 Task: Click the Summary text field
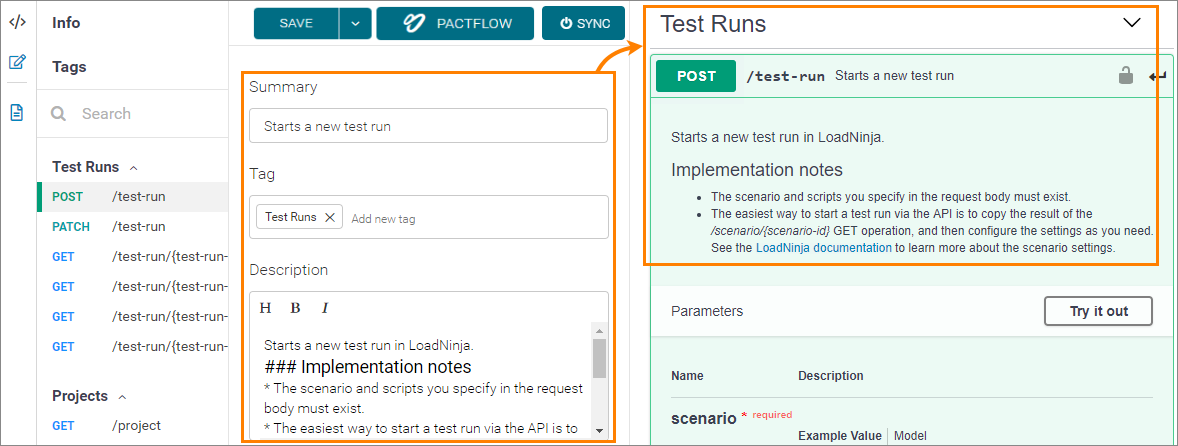428,126
